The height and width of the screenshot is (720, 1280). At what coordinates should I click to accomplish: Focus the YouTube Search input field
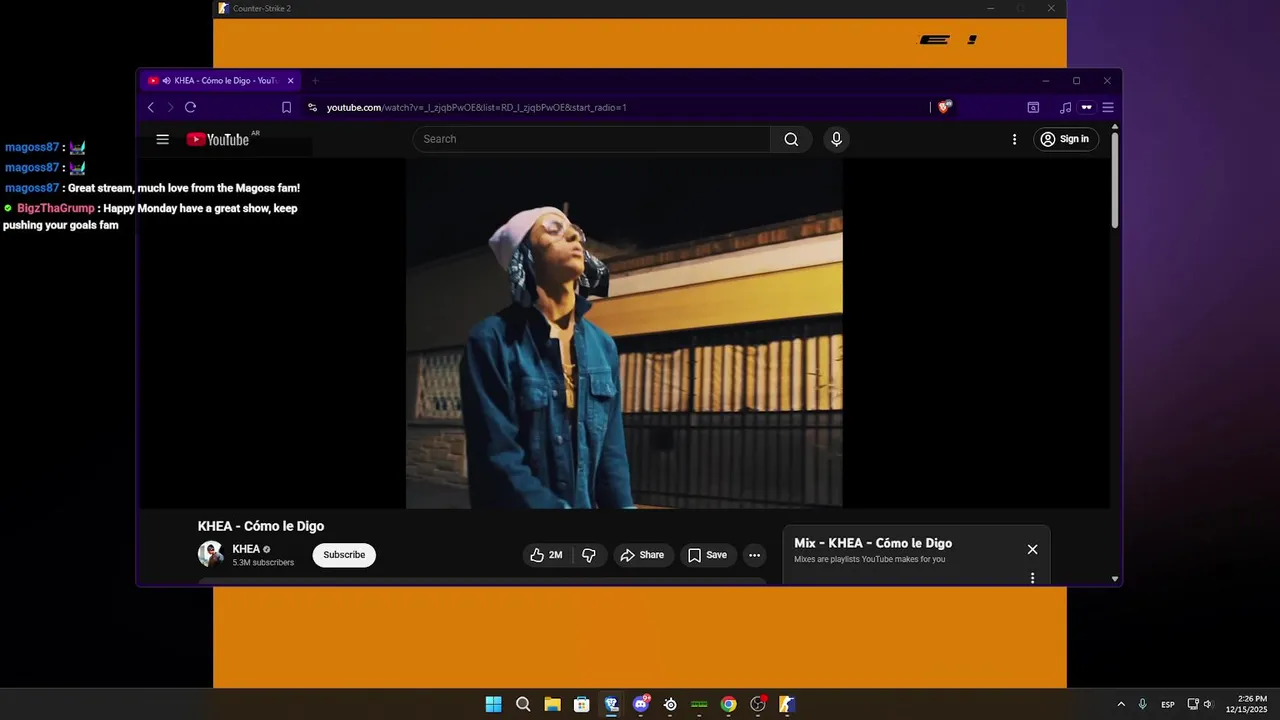(591, 139)
